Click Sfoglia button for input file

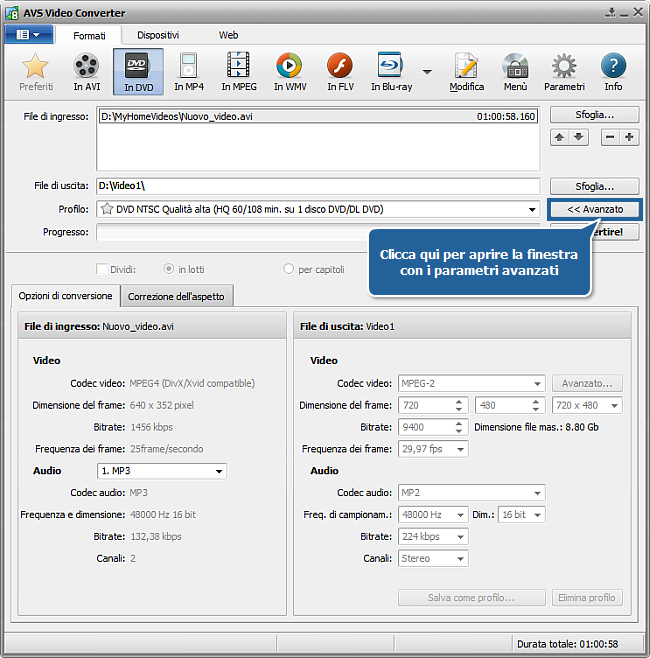(x=594, y=115)
